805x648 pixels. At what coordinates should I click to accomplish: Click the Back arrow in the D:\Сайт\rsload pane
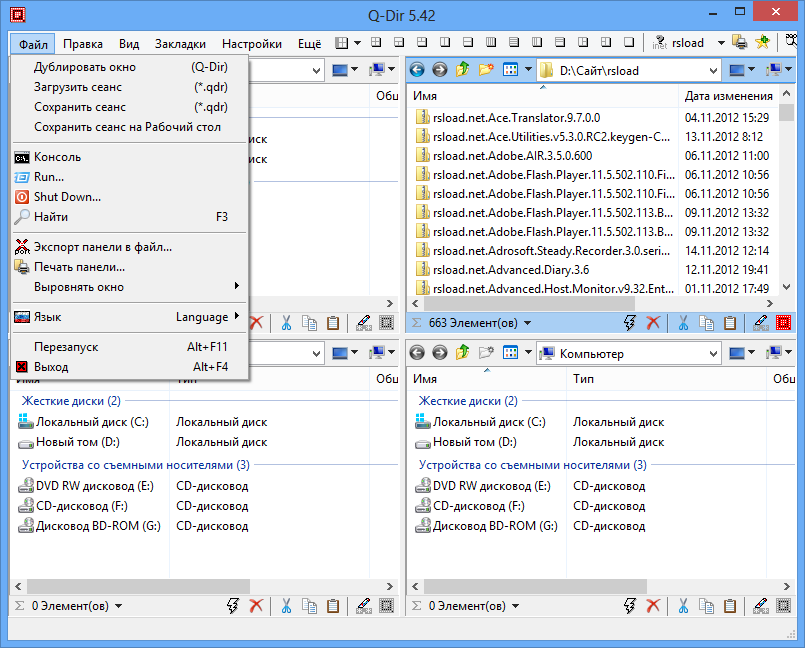417,69
